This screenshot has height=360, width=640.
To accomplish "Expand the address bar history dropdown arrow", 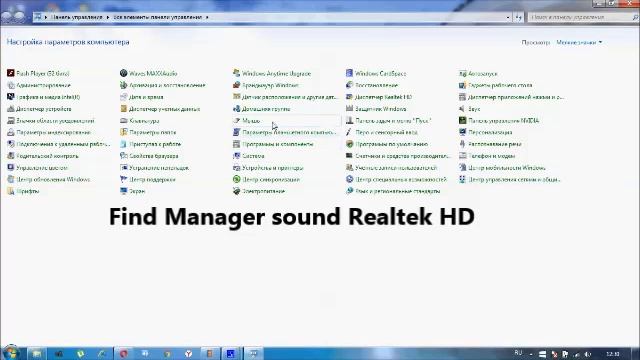I will click(x=508, y=17).
